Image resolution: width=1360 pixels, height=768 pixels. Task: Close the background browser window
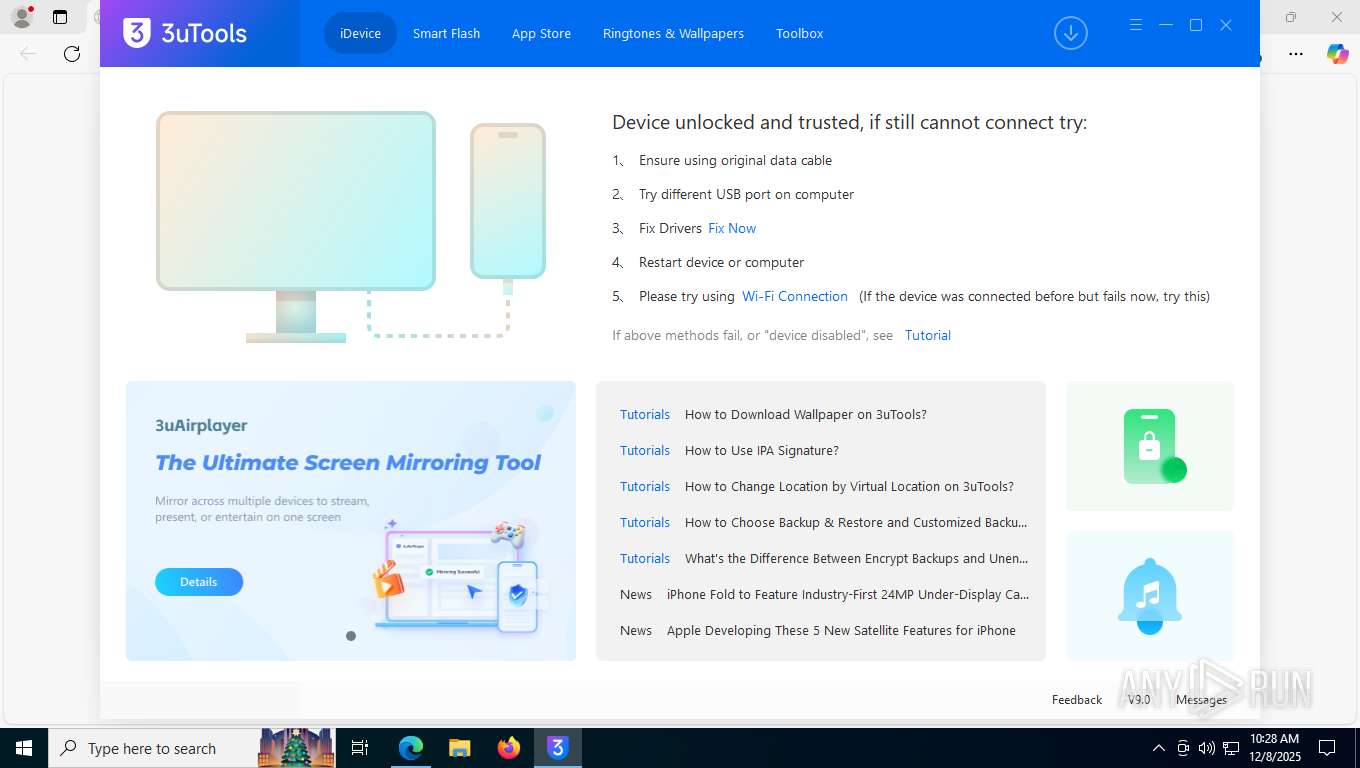(x=1337, y=17)
